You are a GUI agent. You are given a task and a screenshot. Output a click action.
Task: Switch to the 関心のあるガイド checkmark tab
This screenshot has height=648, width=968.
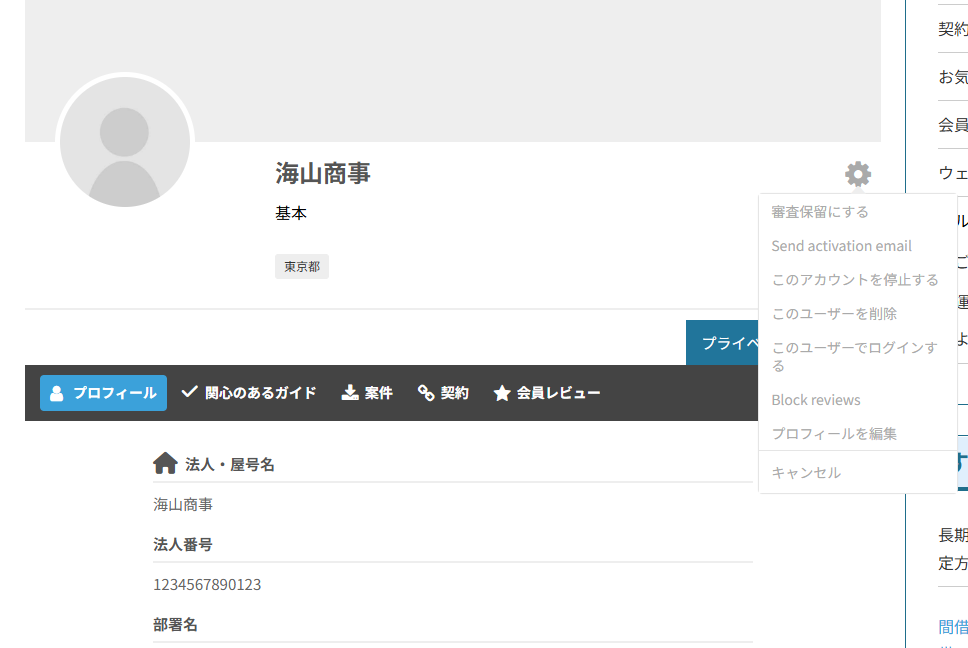pyautogui.click(x=249, y=393)
